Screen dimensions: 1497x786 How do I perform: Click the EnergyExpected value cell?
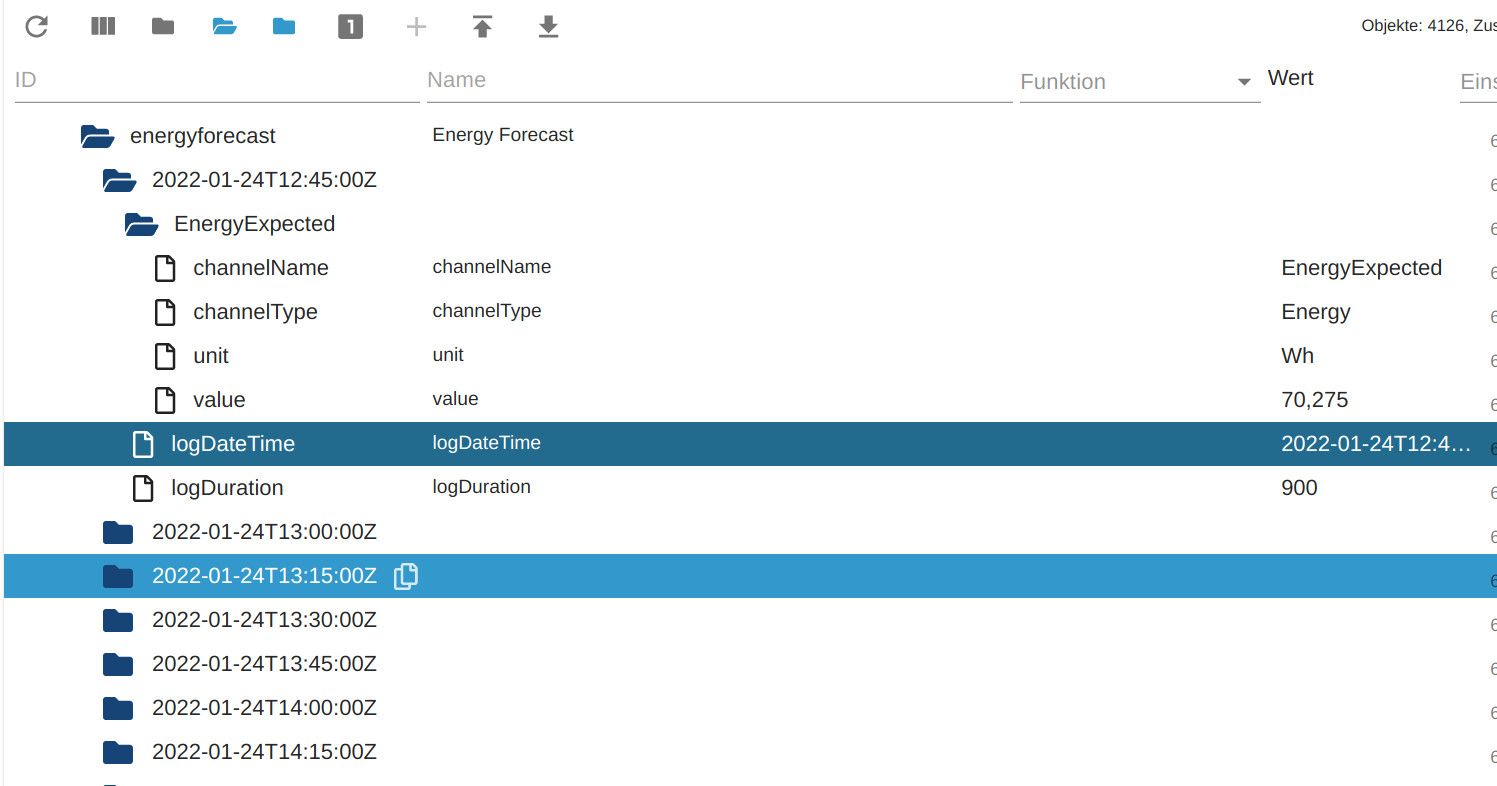pyautogui.click(x=1361, y=268)
